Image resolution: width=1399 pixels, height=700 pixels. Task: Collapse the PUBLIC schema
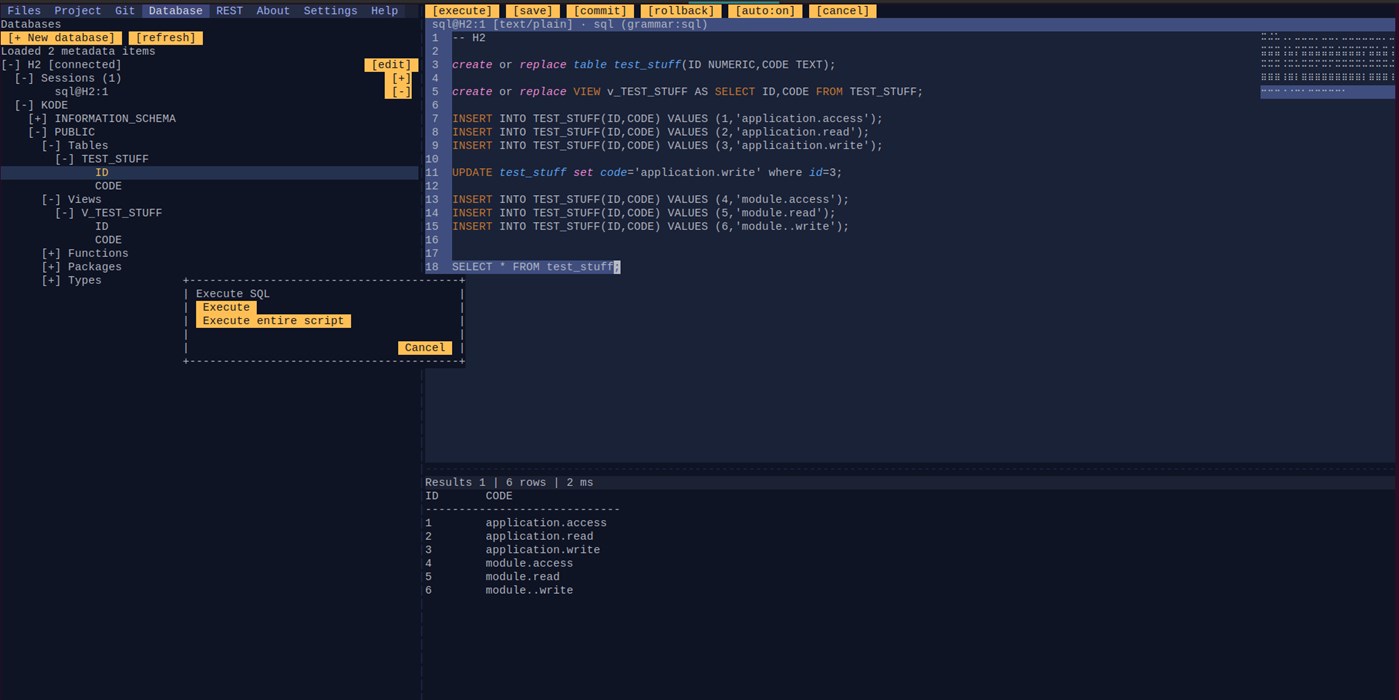pos(38,132)
